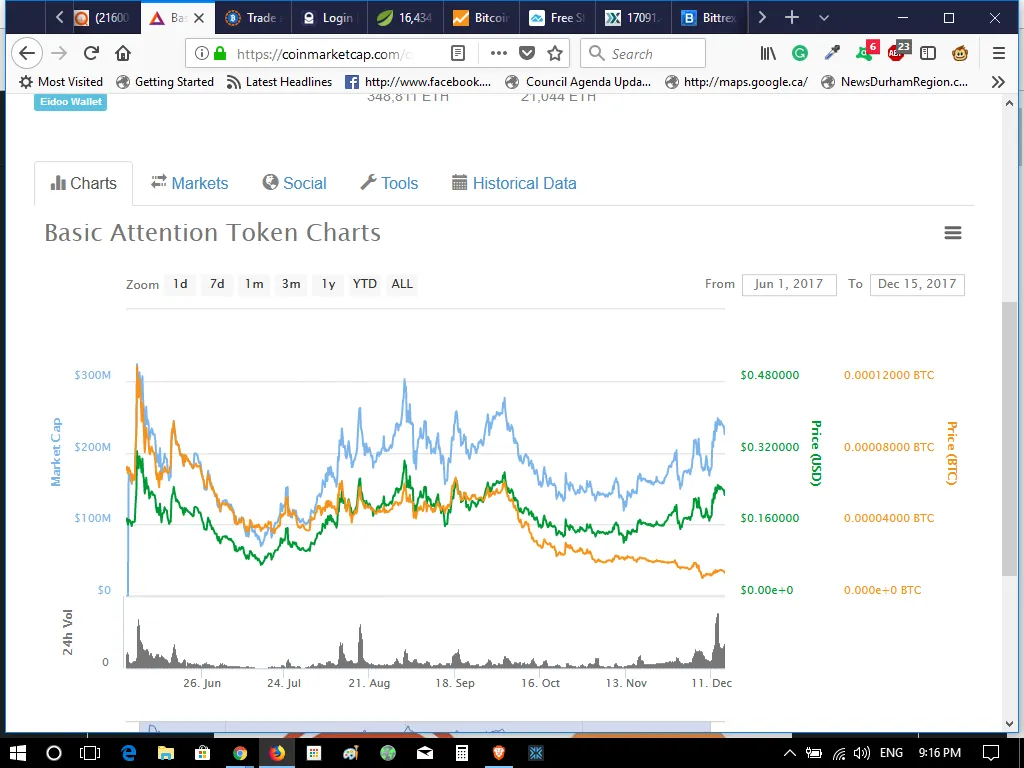1024x768 pixels.
Task: Activate the eyedropper color picker extension
Action: (x=832, y=53)
